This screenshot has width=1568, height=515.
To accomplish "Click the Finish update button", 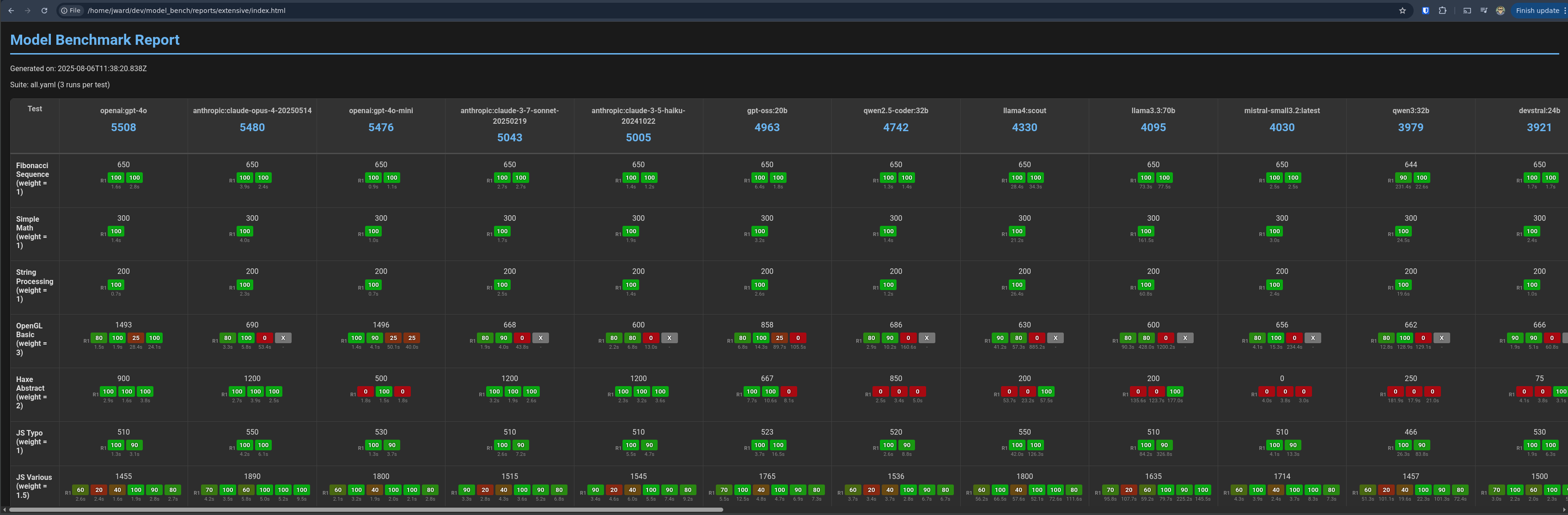I will click(1537, 10).
